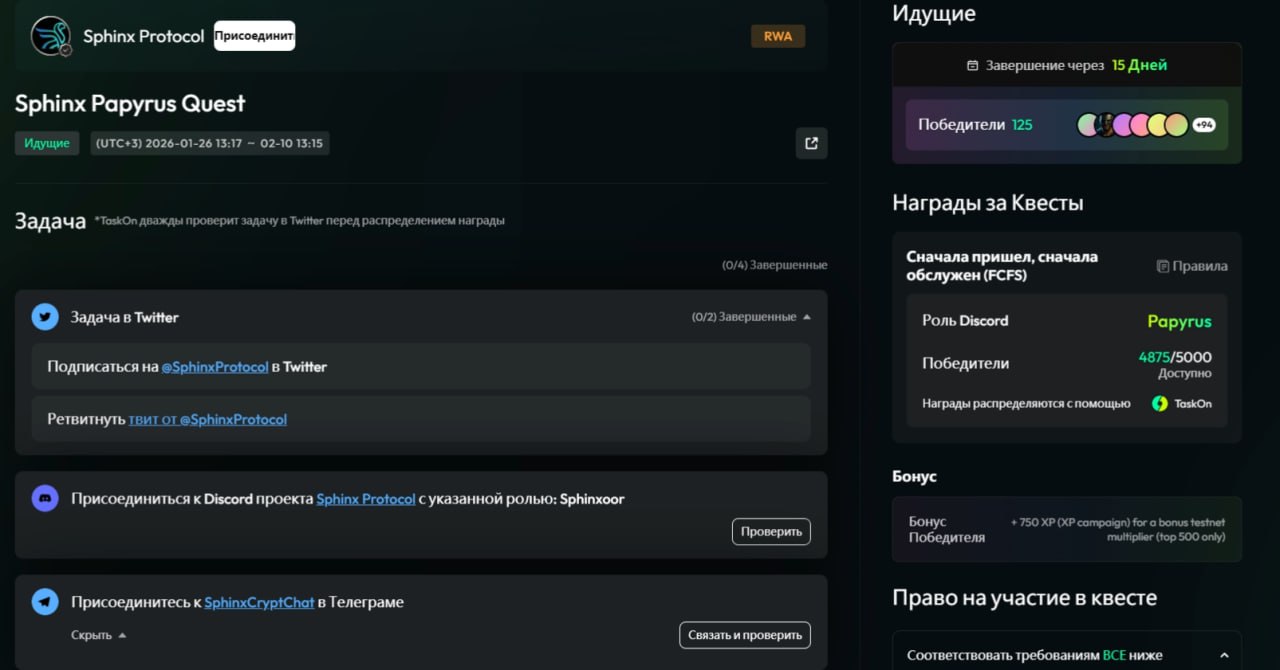1280x670 pixels.
Task: Click the (0/2) Завершенные Twitter counter
Action: pyautogui.click(x=744, y=317)
